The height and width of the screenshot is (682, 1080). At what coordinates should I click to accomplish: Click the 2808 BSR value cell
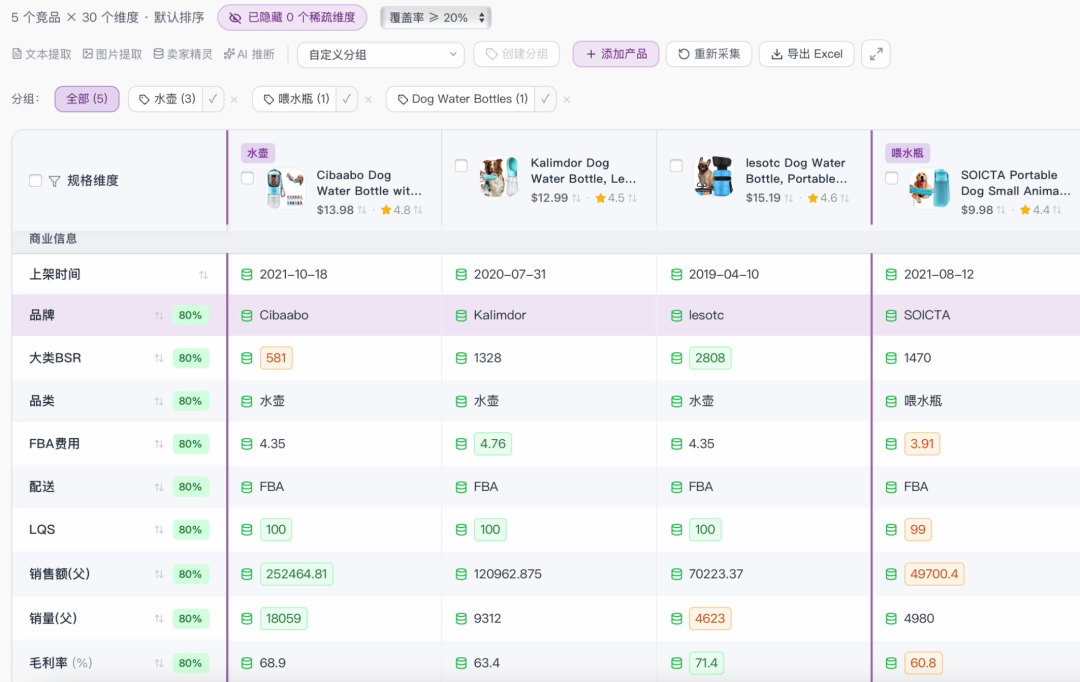710,358
